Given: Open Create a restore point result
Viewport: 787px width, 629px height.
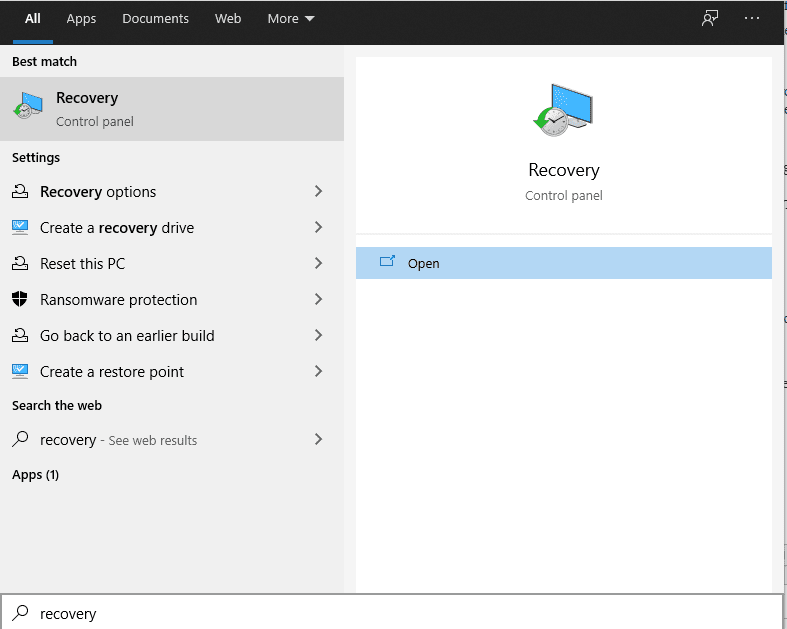Looking at the screenshot, I should click(x=172, y=371).
